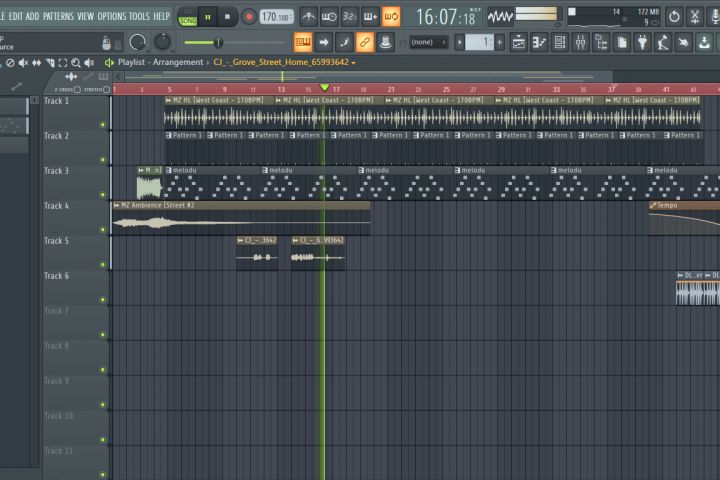Viewport: 720px width, 480px height.
Task: Open the ADD menu
Action: coord(32,17)
